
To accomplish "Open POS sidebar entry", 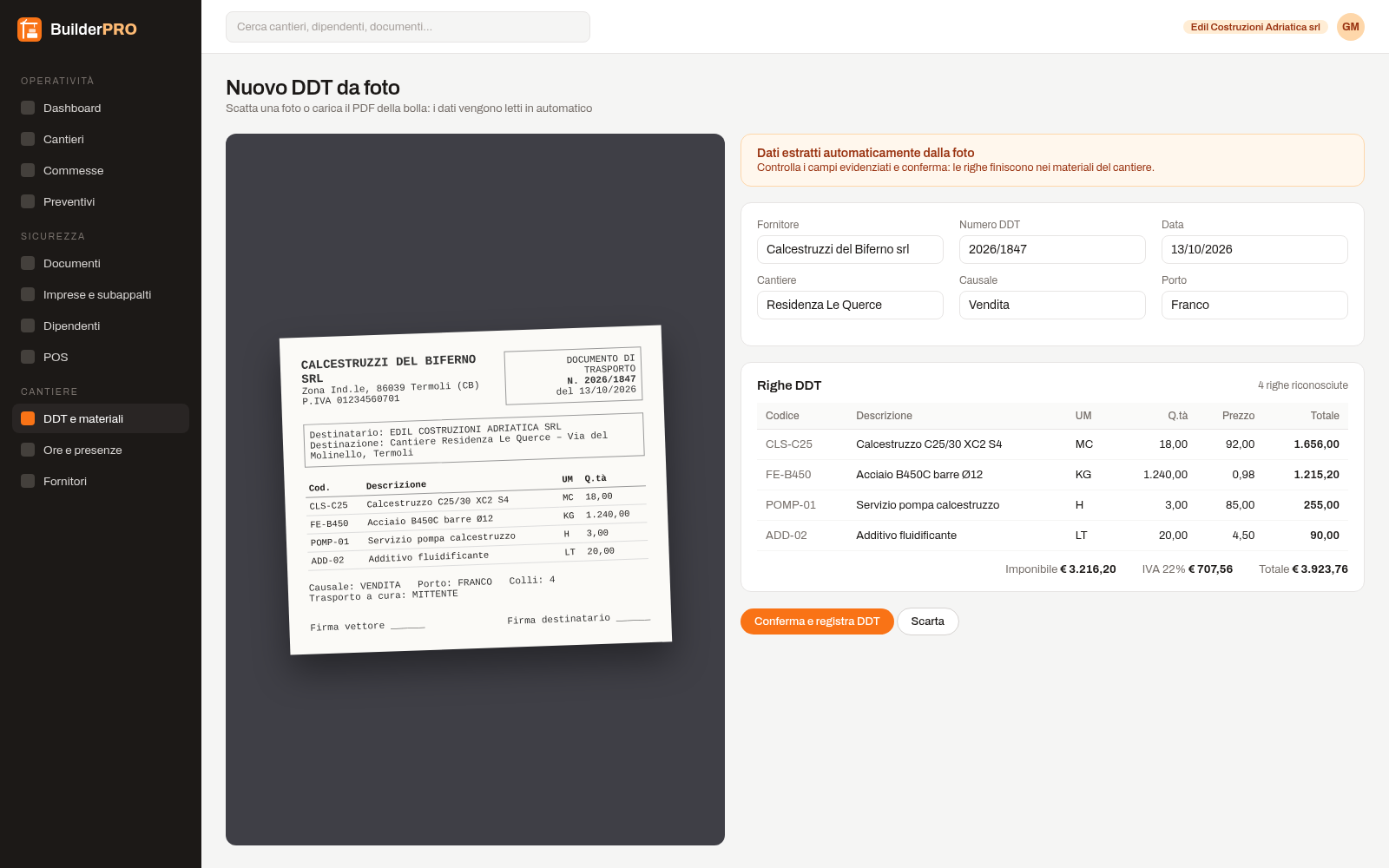I will [101, 357].
